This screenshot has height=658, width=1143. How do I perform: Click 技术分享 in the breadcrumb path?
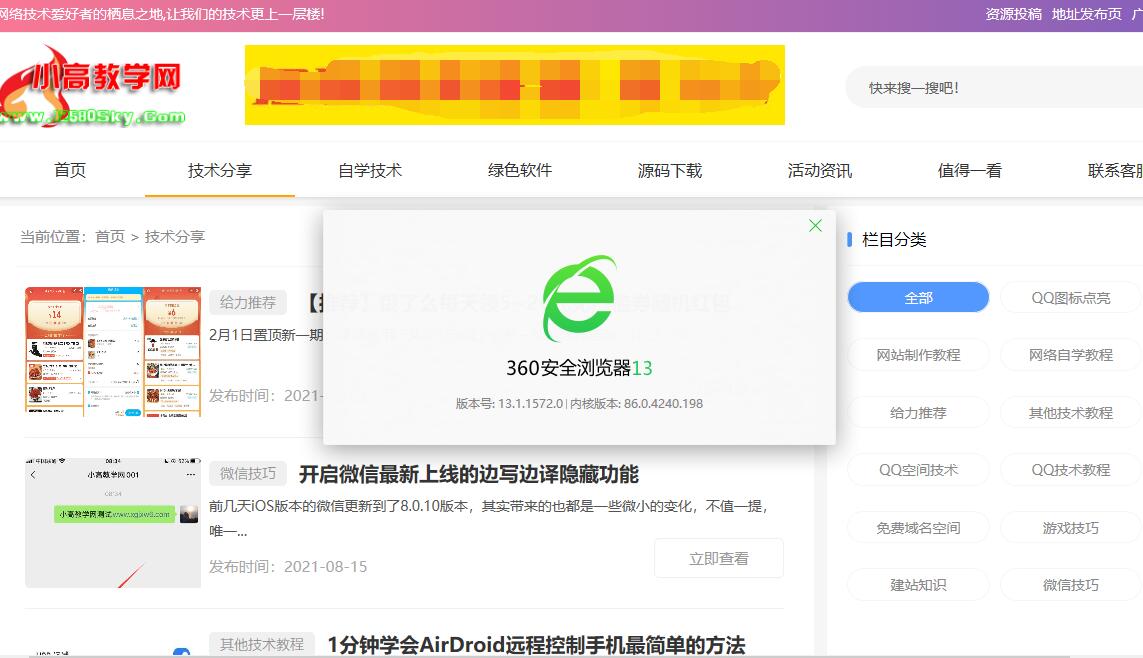pos(175,237)
